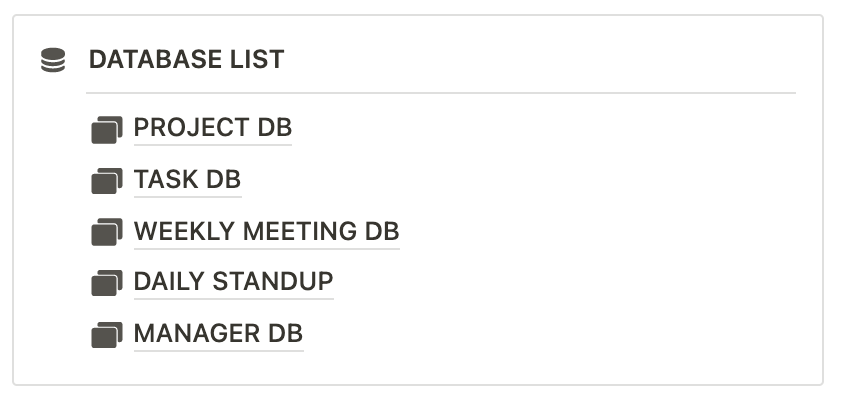Click the DAILY STANDUP page icon
The image size is (846, 402).
pyautogui.click(x=106, y=283)
